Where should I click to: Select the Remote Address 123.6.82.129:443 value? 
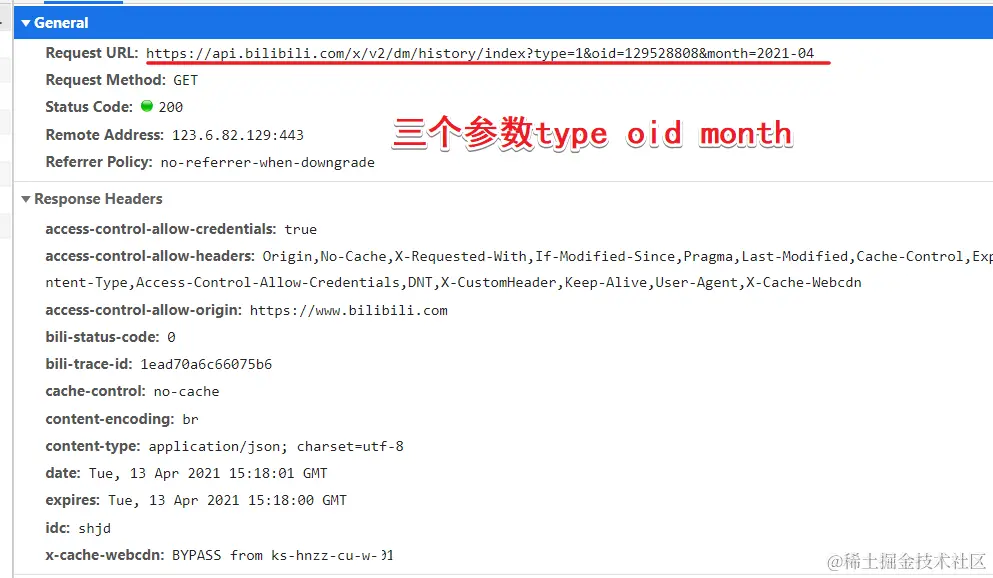click(238, 135)
